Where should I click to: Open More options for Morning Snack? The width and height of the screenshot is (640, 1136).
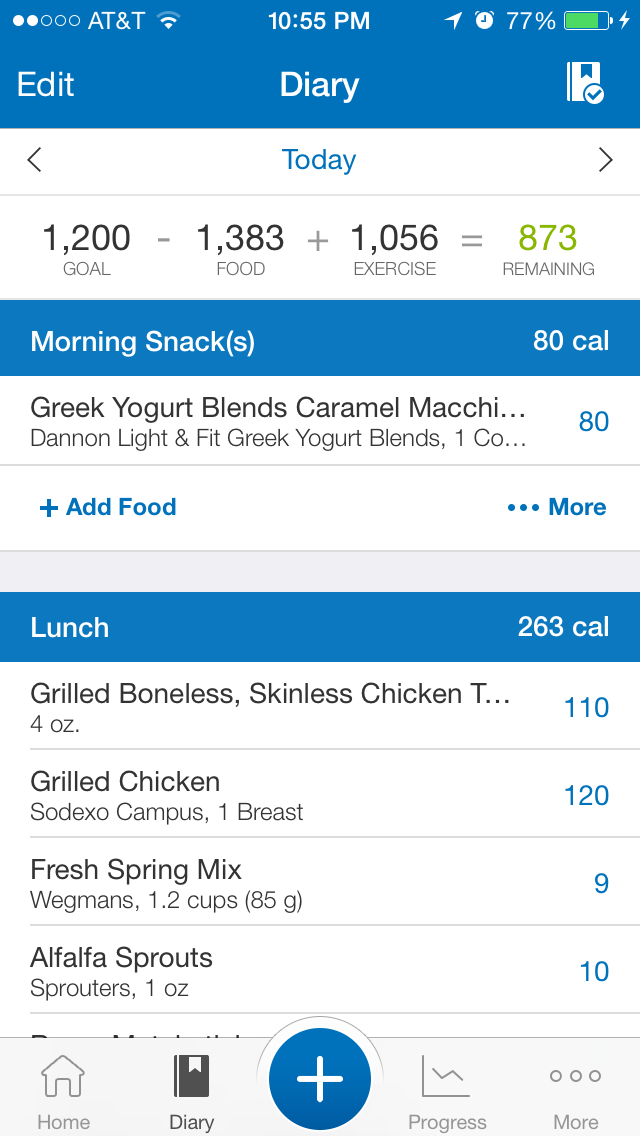point(557,507)
